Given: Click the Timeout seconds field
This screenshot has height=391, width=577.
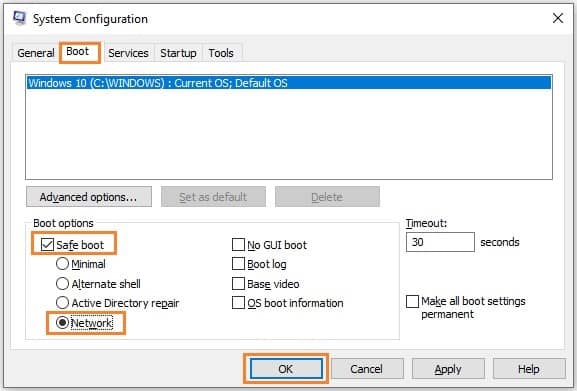Looking at the screenshot, I should coord(440,242).
